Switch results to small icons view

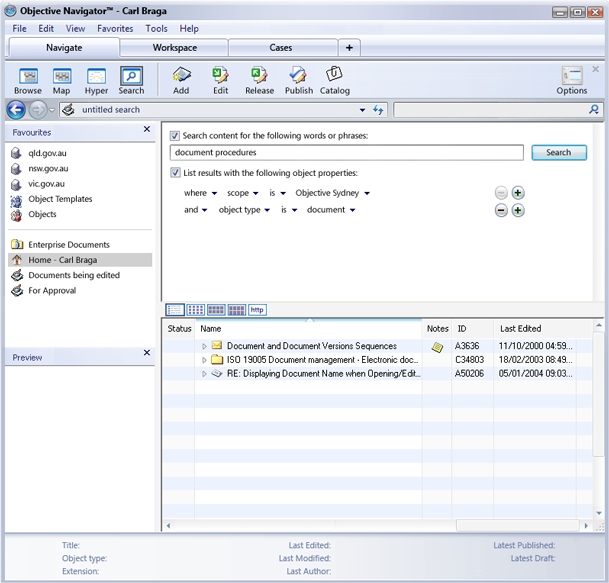click(x=195, y=310)
